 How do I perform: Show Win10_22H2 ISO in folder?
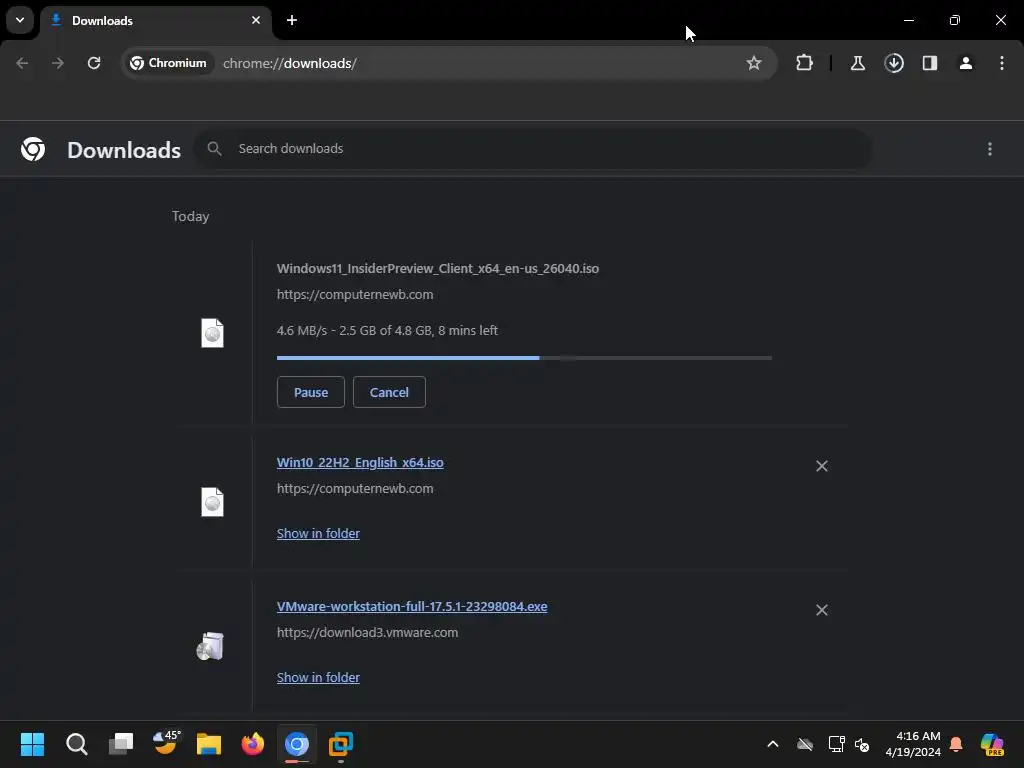[318, 533]
